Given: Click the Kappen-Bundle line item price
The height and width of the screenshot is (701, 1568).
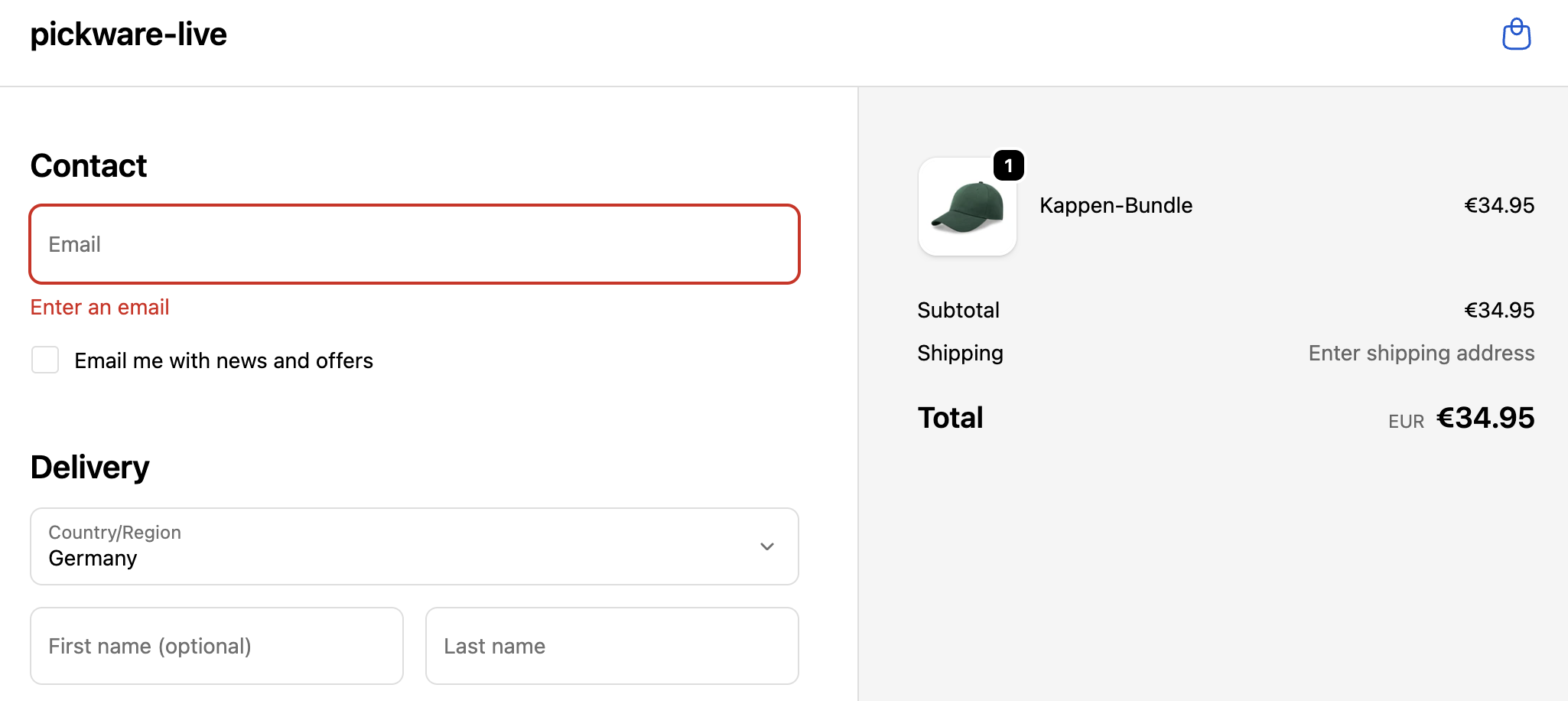Looking at the screenshot, I should coord(1498,205).
